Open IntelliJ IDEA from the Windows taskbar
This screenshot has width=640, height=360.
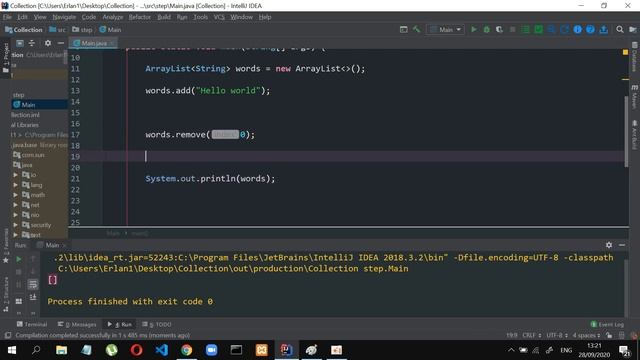286,350
